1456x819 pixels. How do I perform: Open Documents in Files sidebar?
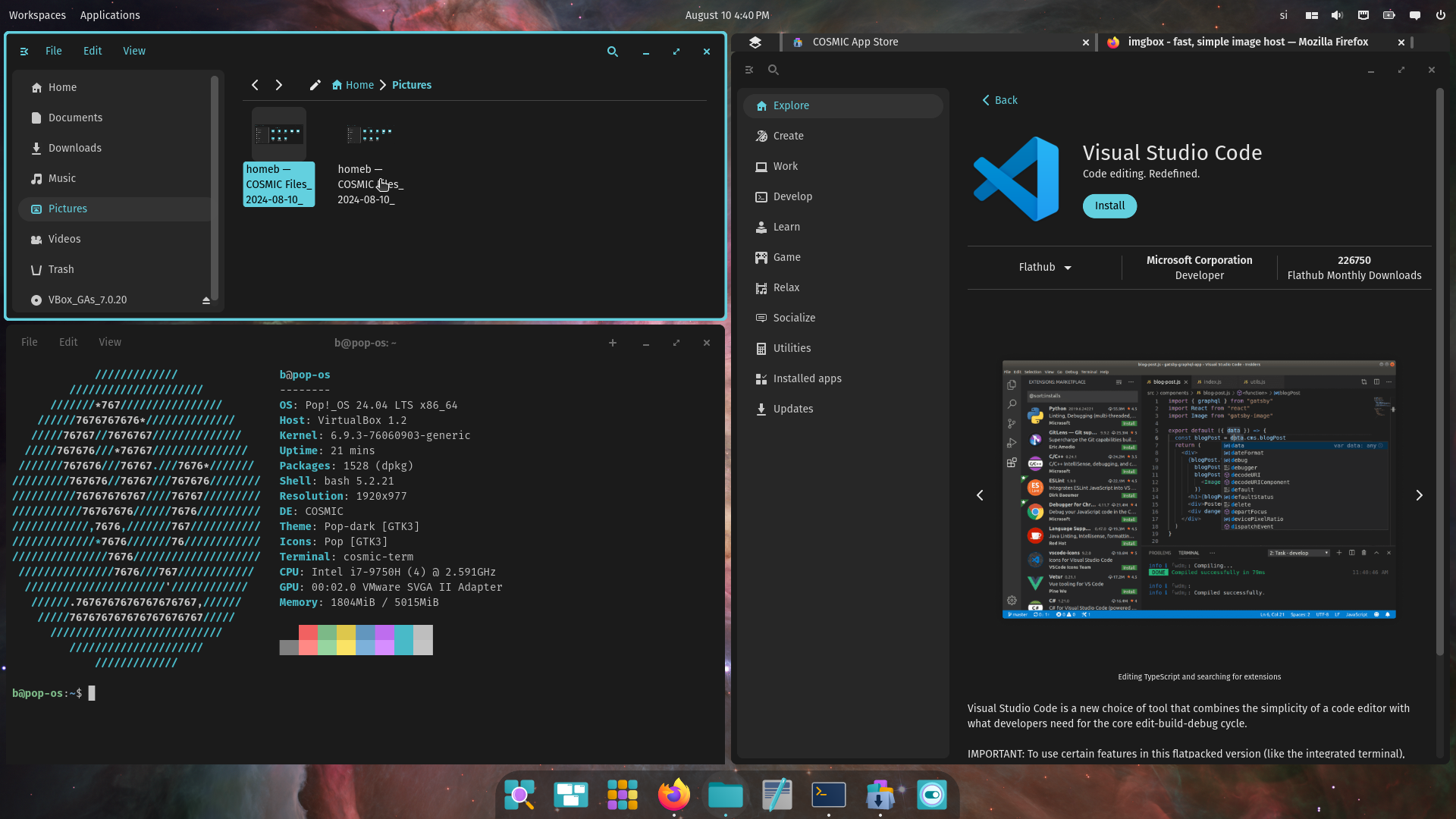coord(114,118)
